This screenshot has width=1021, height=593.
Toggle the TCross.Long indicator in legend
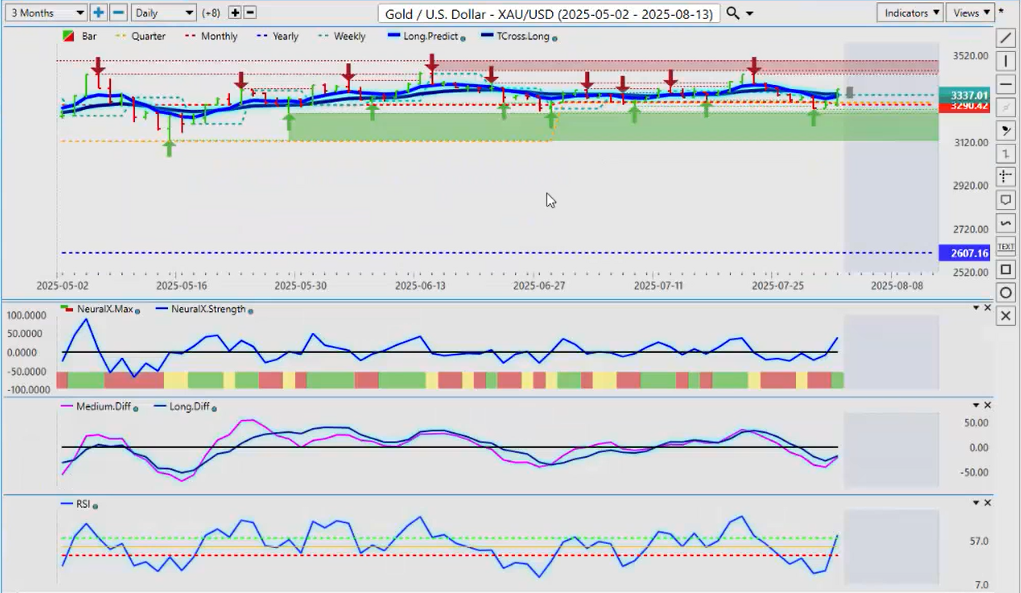click(518, 36)
